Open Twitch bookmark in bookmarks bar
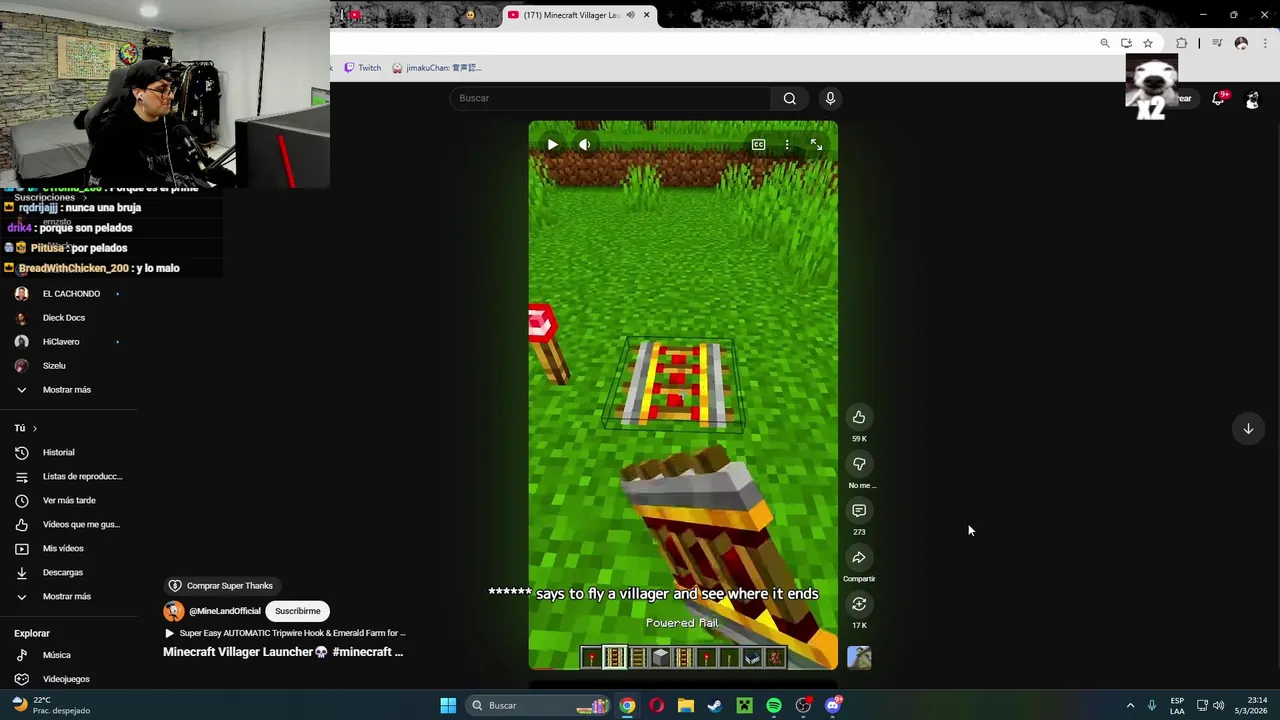The width and height of the screenshot is (1280, 720). pos(363,68)
